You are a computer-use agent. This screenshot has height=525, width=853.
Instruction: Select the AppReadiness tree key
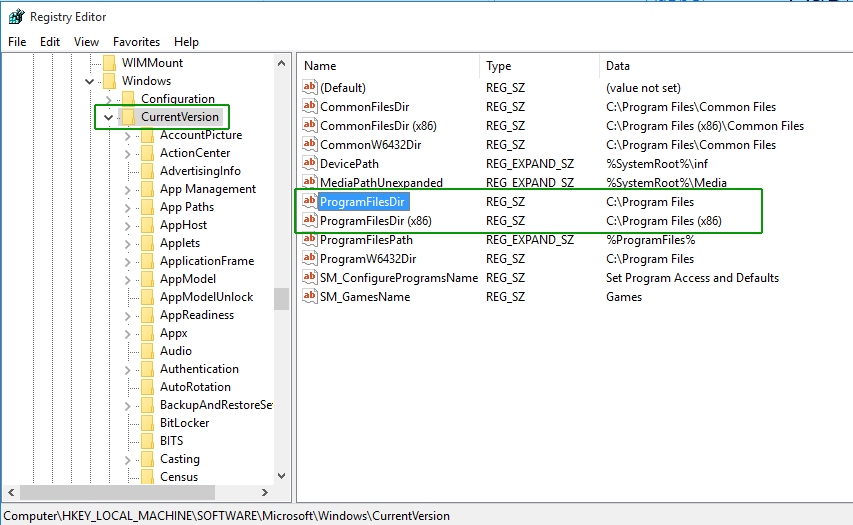point(197,314)
